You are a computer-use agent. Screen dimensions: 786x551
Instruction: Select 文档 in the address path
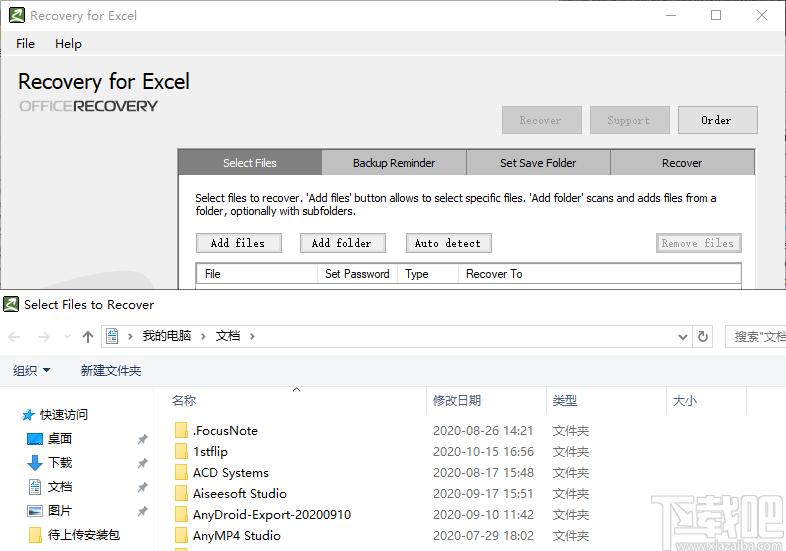click(228, 336)
